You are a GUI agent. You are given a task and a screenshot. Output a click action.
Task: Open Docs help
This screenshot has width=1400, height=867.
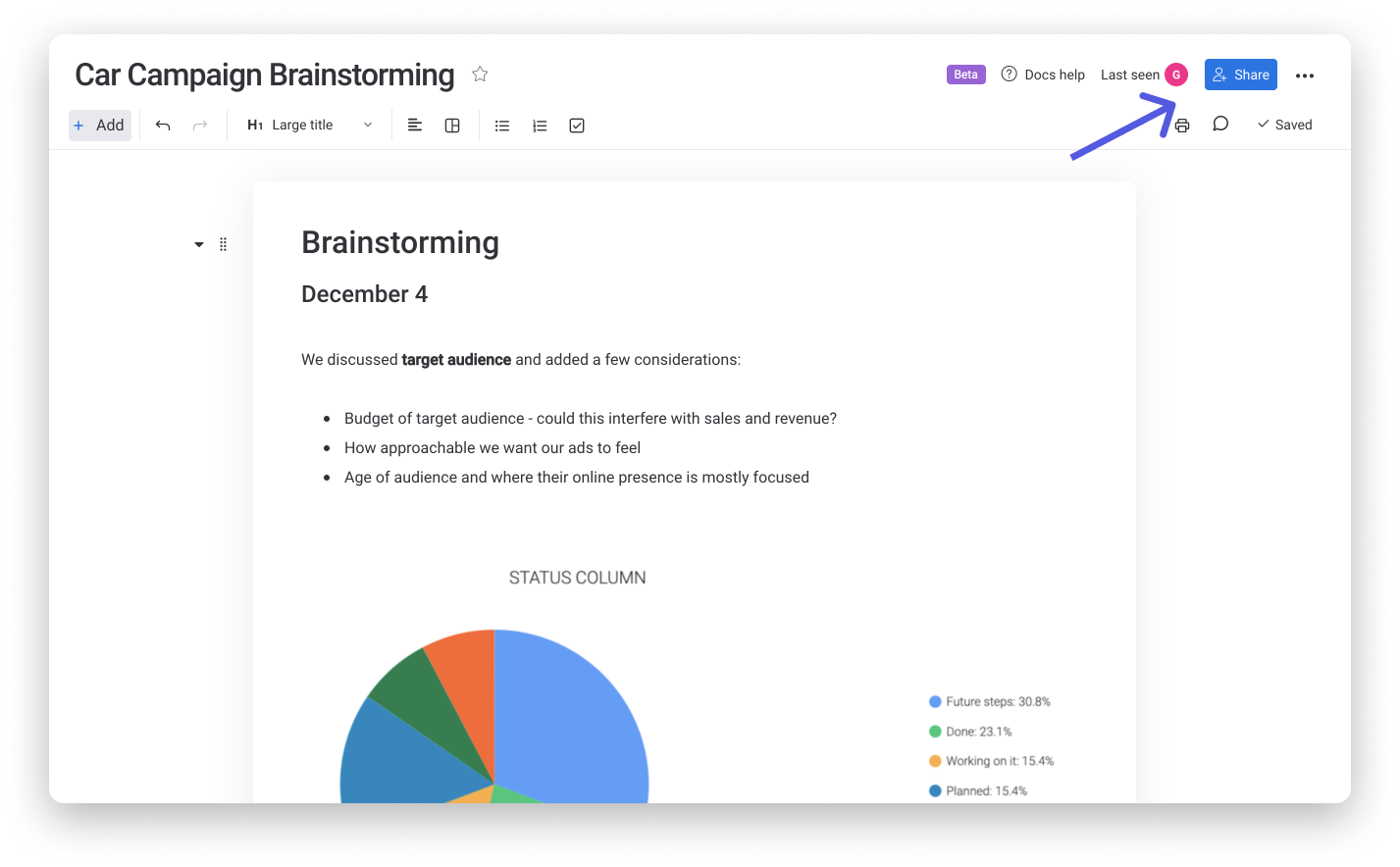tap(1043, 75)
